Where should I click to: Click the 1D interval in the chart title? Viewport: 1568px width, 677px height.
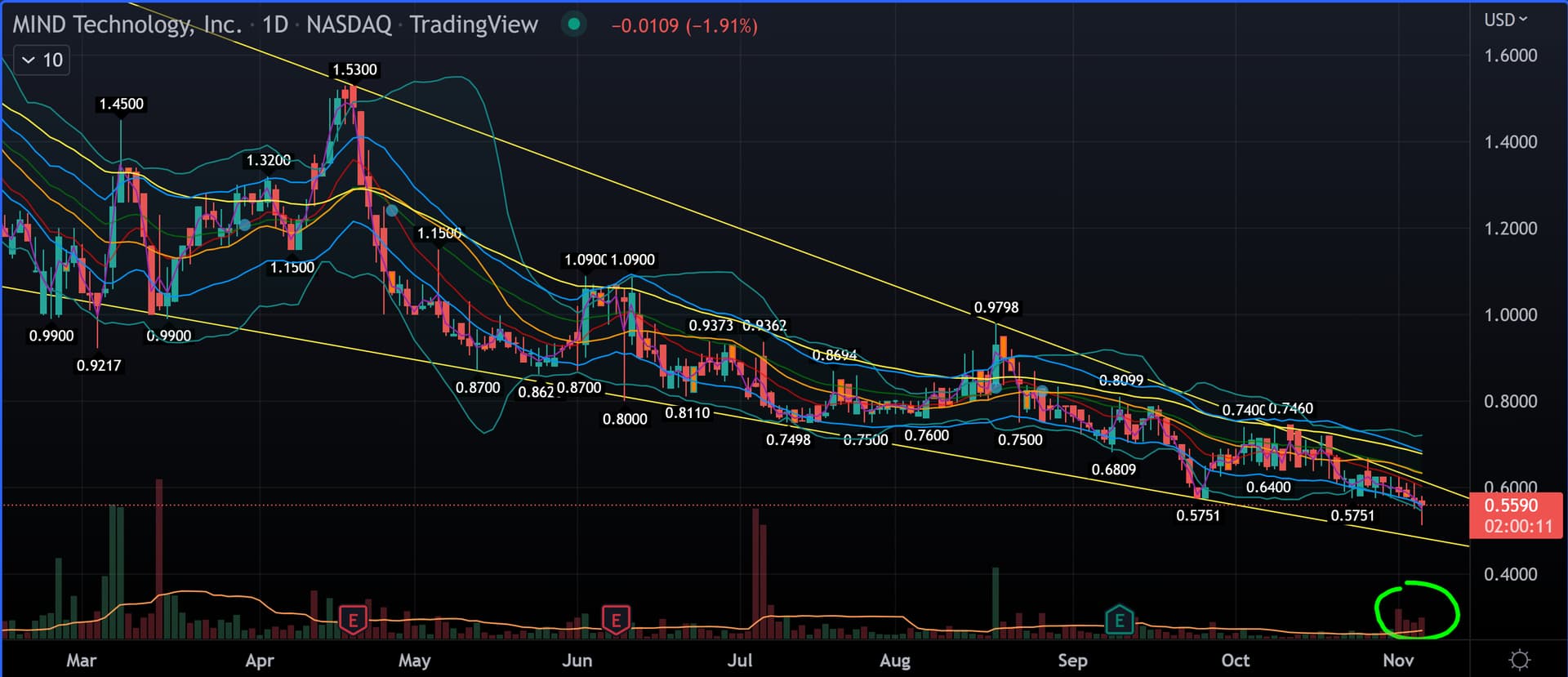pos(275,25)
